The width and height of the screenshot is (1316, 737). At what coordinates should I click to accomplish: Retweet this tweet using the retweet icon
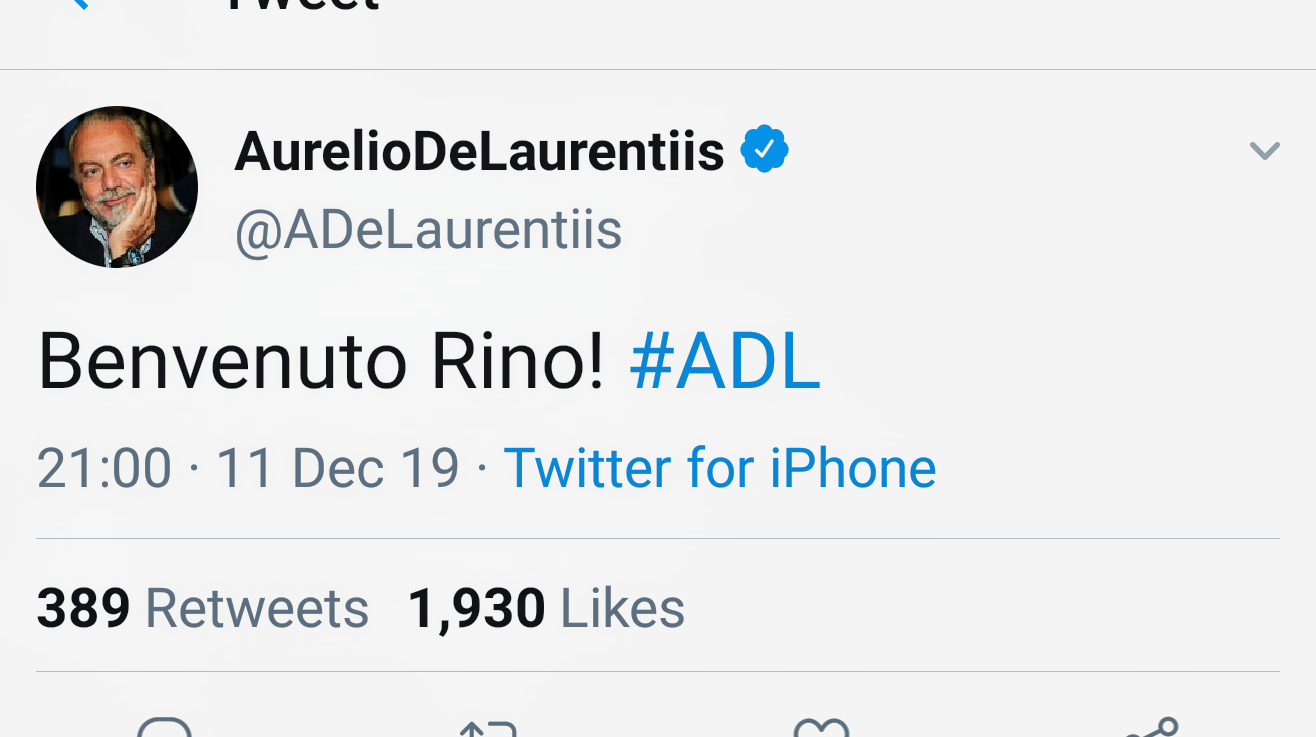[x=489, y=728]
